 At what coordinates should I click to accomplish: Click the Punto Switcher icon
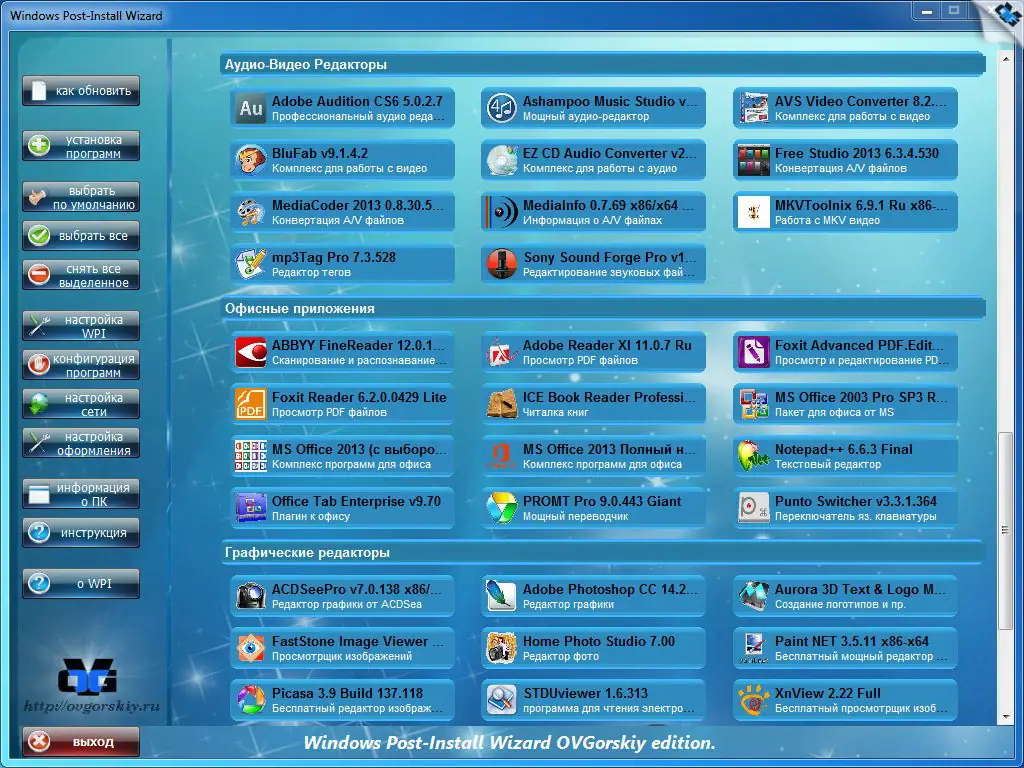[754, 508]
